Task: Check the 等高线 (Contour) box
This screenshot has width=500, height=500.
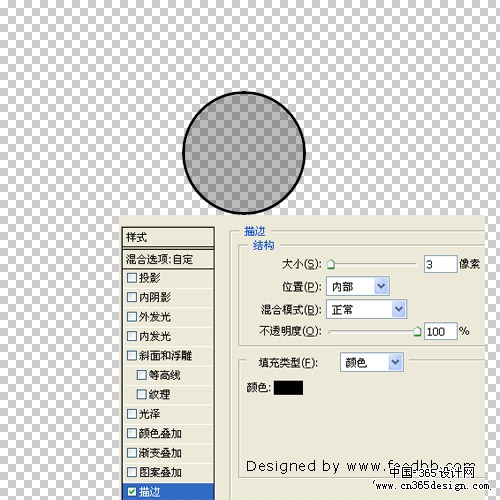Action: point(142,375)
